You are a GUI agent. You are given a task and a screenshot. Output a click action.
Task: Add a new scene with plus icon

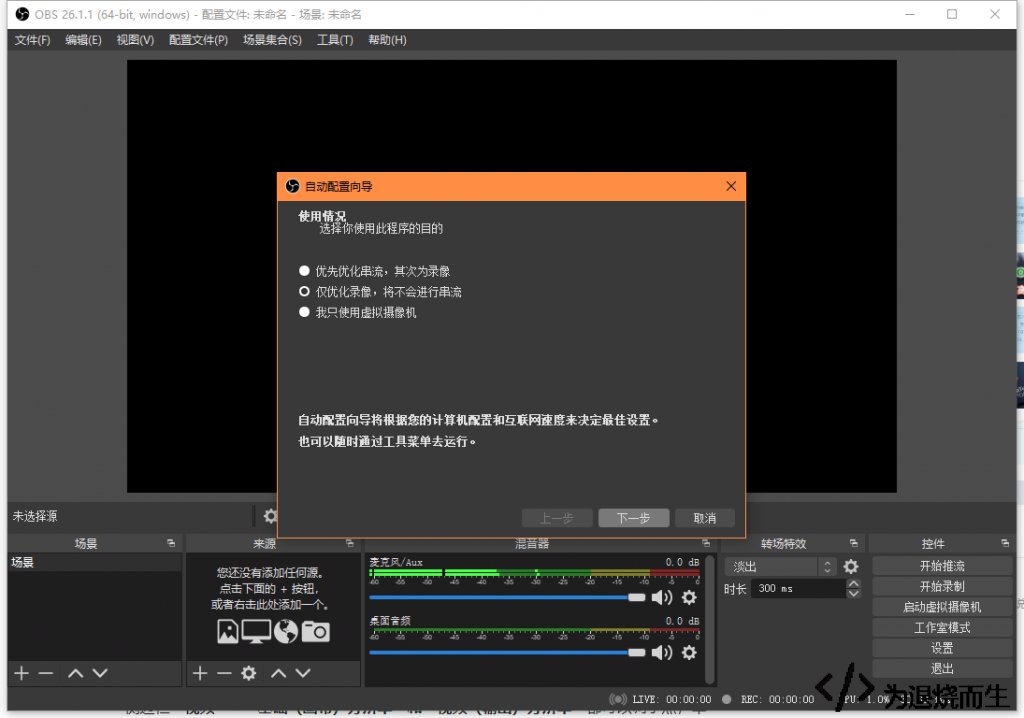click(22, 673)
